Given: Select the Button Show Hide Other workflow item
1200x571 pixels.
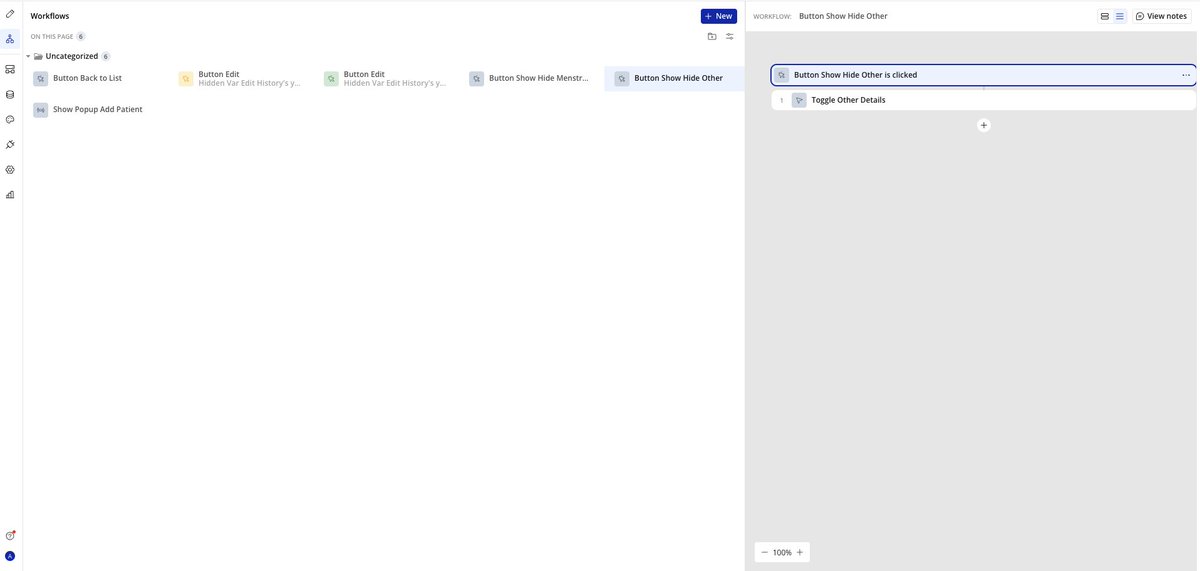Looking at the screenshot, I should [x=675, y=78].
